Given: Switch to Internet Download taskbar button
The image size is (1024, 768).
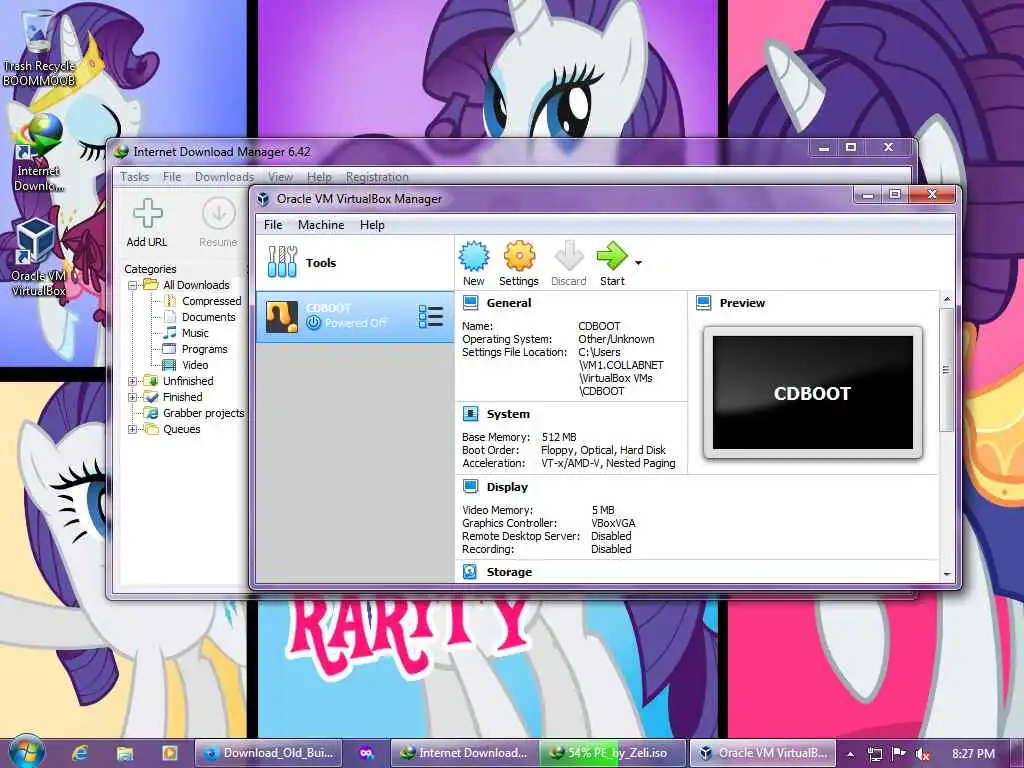Looking at the screenshot, I should point(465,753).
